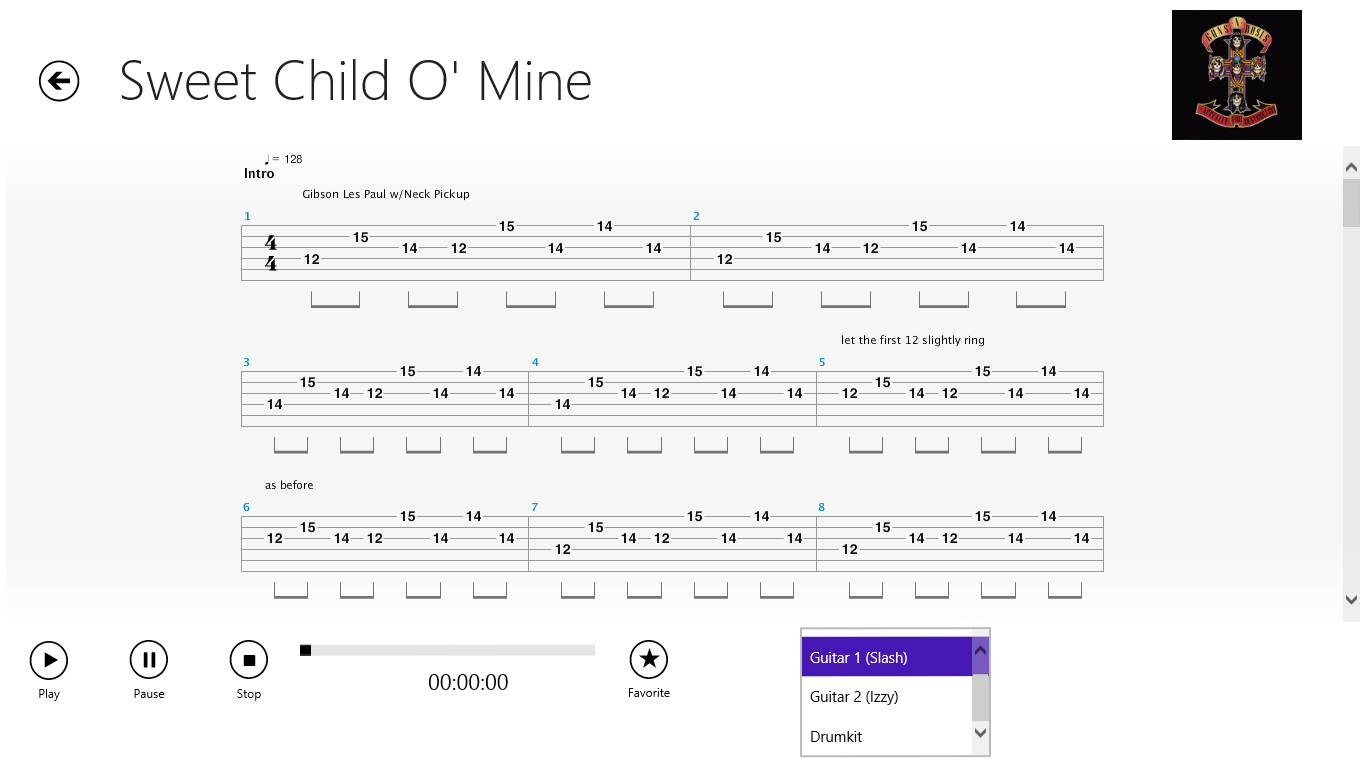
Task: Click the up arrow of the tab scrollbar
Action: coord(1351,165)
